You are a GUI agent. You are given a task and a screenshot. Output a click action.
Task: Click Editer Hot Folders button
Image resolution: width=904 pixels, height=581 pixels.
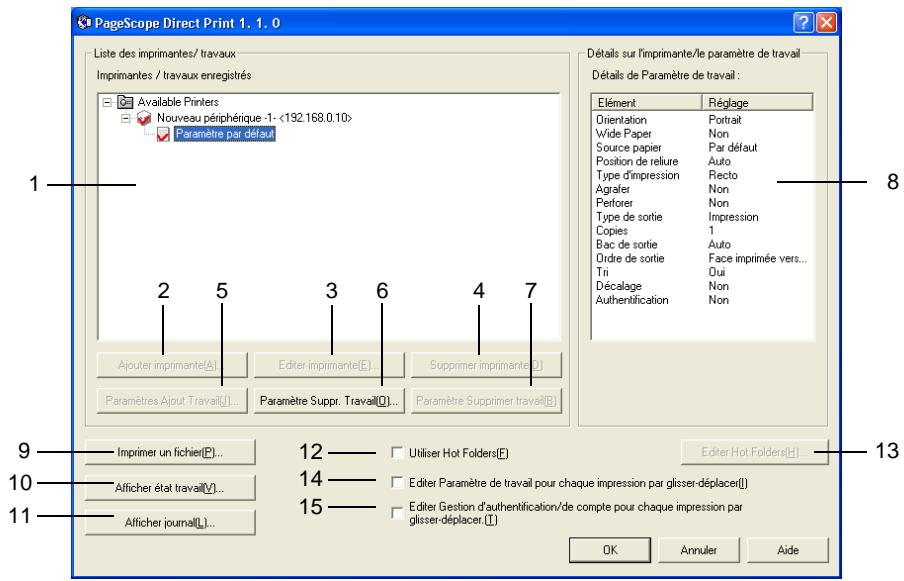(755, 452)
